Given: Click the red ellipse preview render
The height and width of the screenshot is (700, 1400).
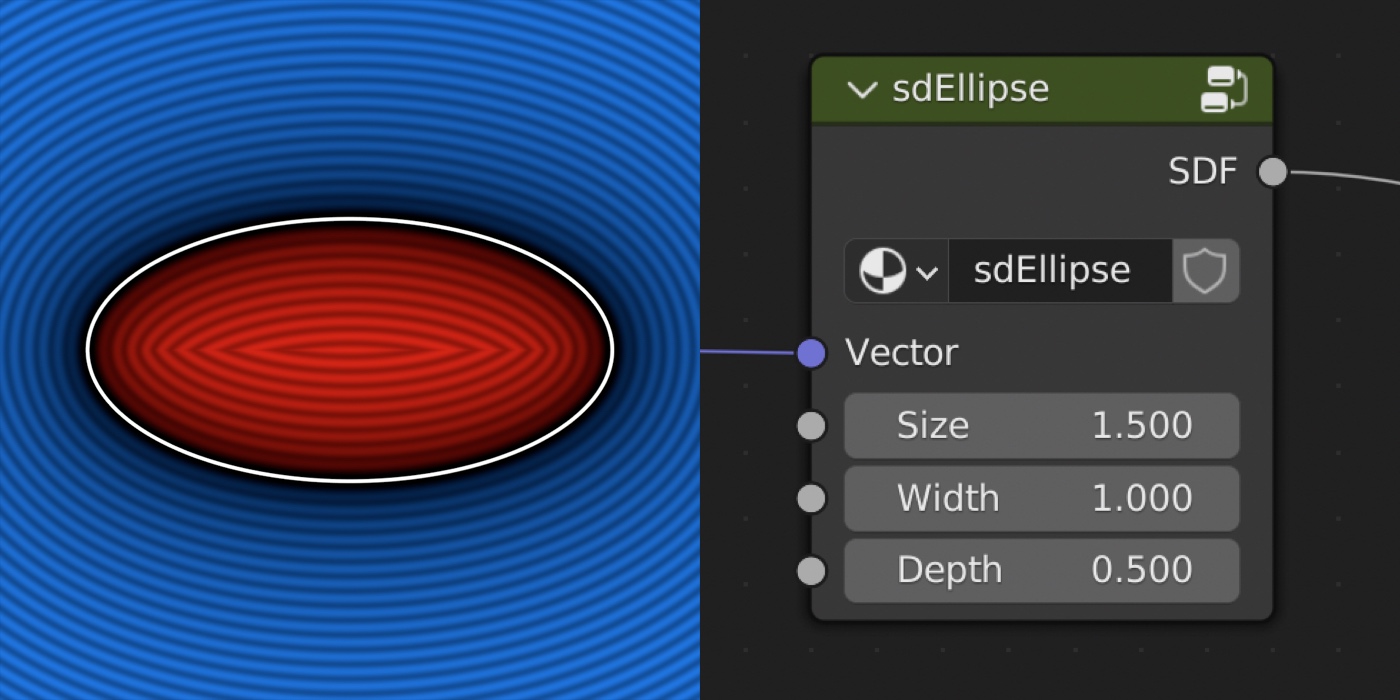Looking at the screenshot, I should [x=350, y=350].
